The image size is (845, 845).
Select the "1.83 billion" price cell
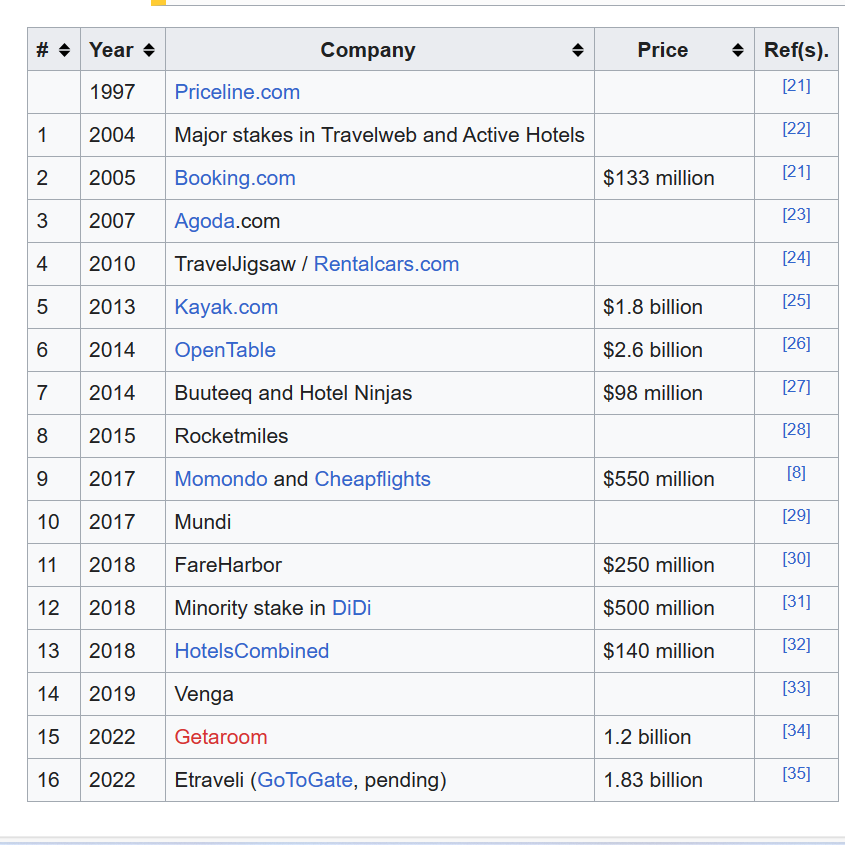674,780
